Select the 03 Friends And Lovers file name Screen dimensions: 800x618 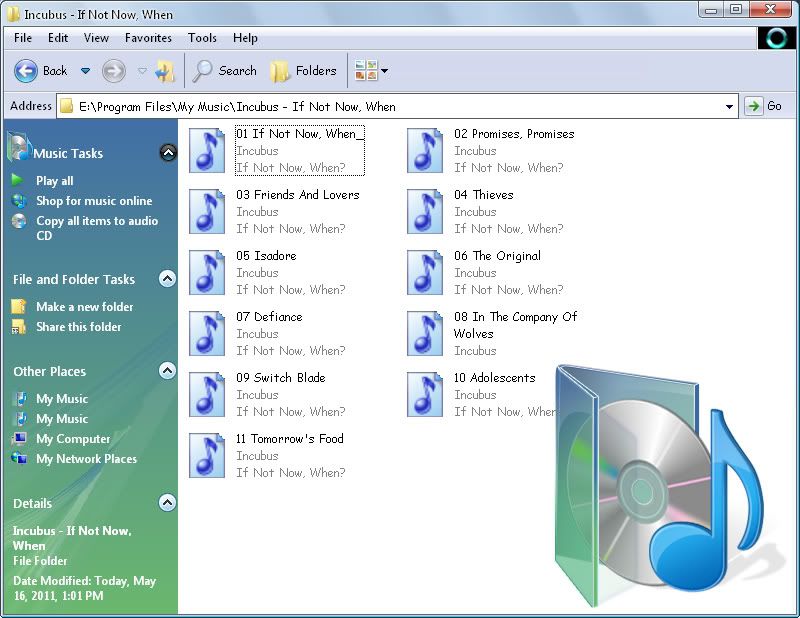click(x=297, y=195)
